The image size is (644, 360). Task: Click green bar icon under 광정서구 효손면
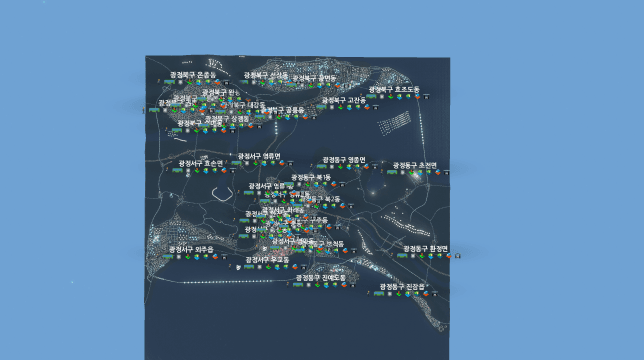(x=177, y=170)
